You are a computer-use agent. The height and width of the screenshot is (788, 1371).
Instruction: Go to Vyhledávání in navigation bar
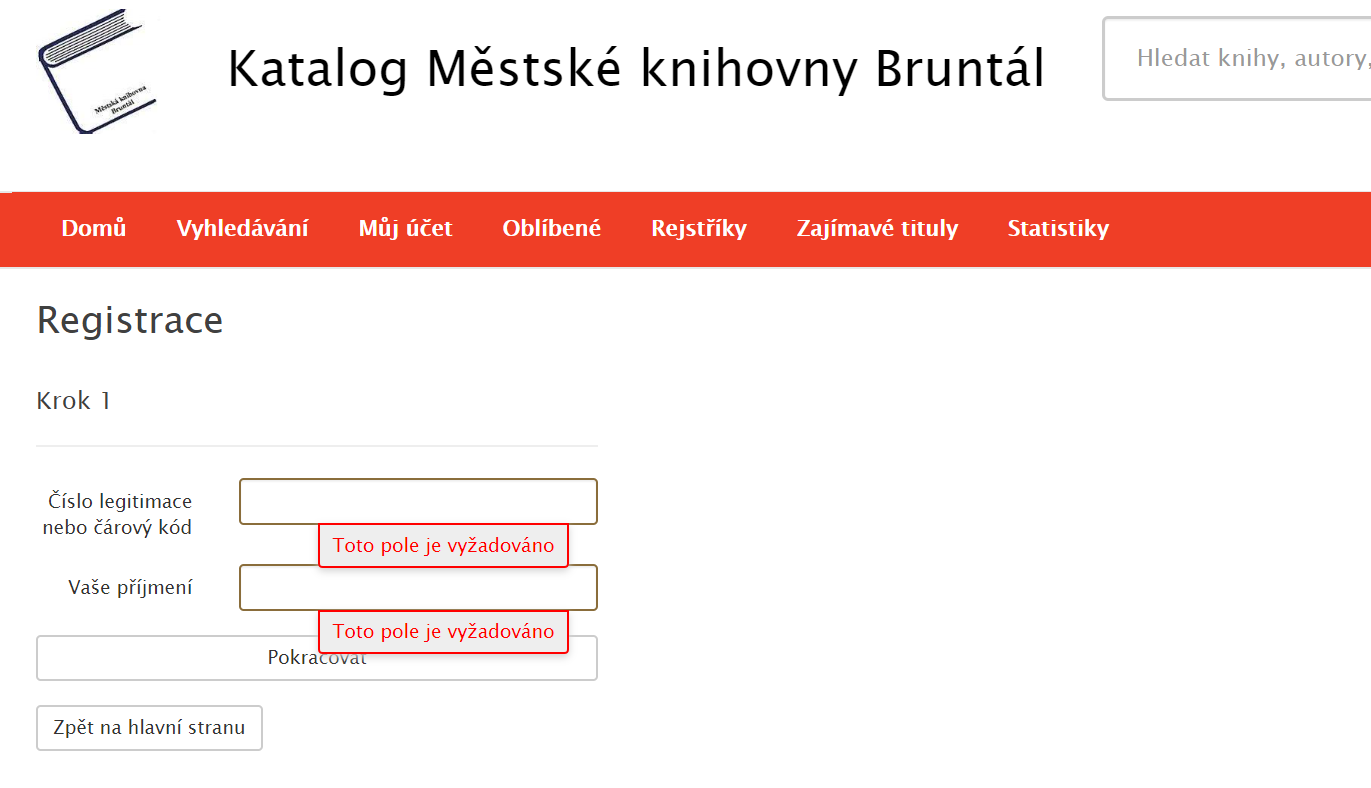tap(243, 228)
